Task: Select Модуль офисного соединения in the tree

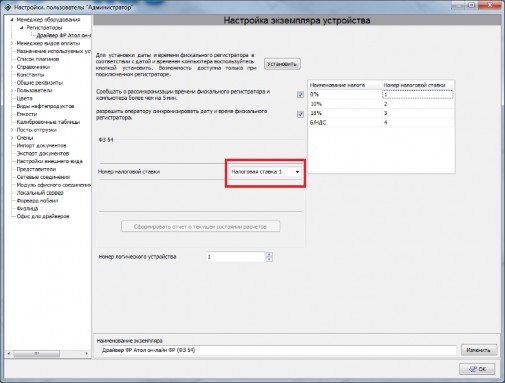Action: (54, 185)
